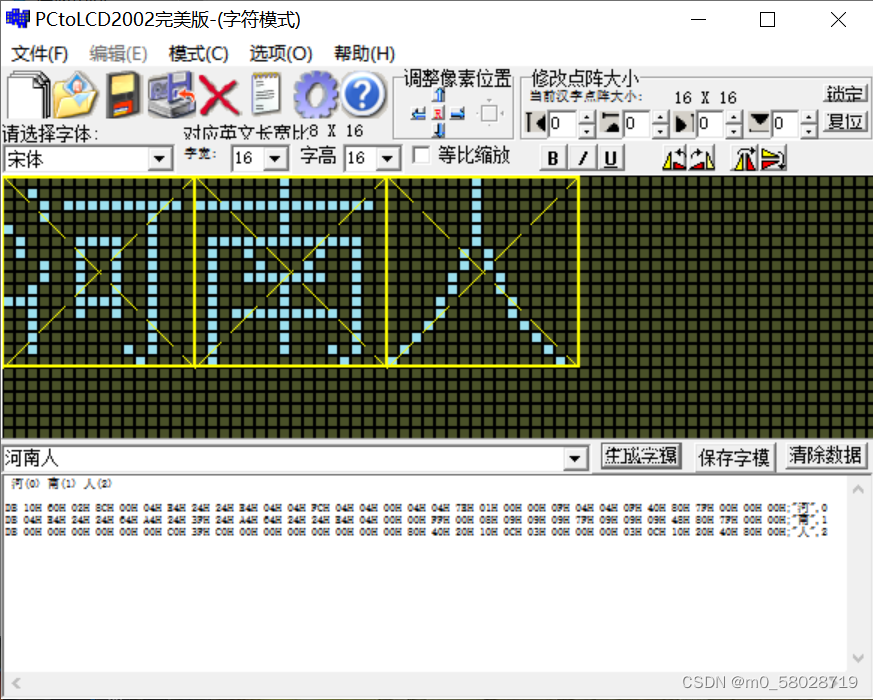Increment the left offset stepper arrow
The height and width of the screenshot is (700, 873).
[x=586, y=117]
